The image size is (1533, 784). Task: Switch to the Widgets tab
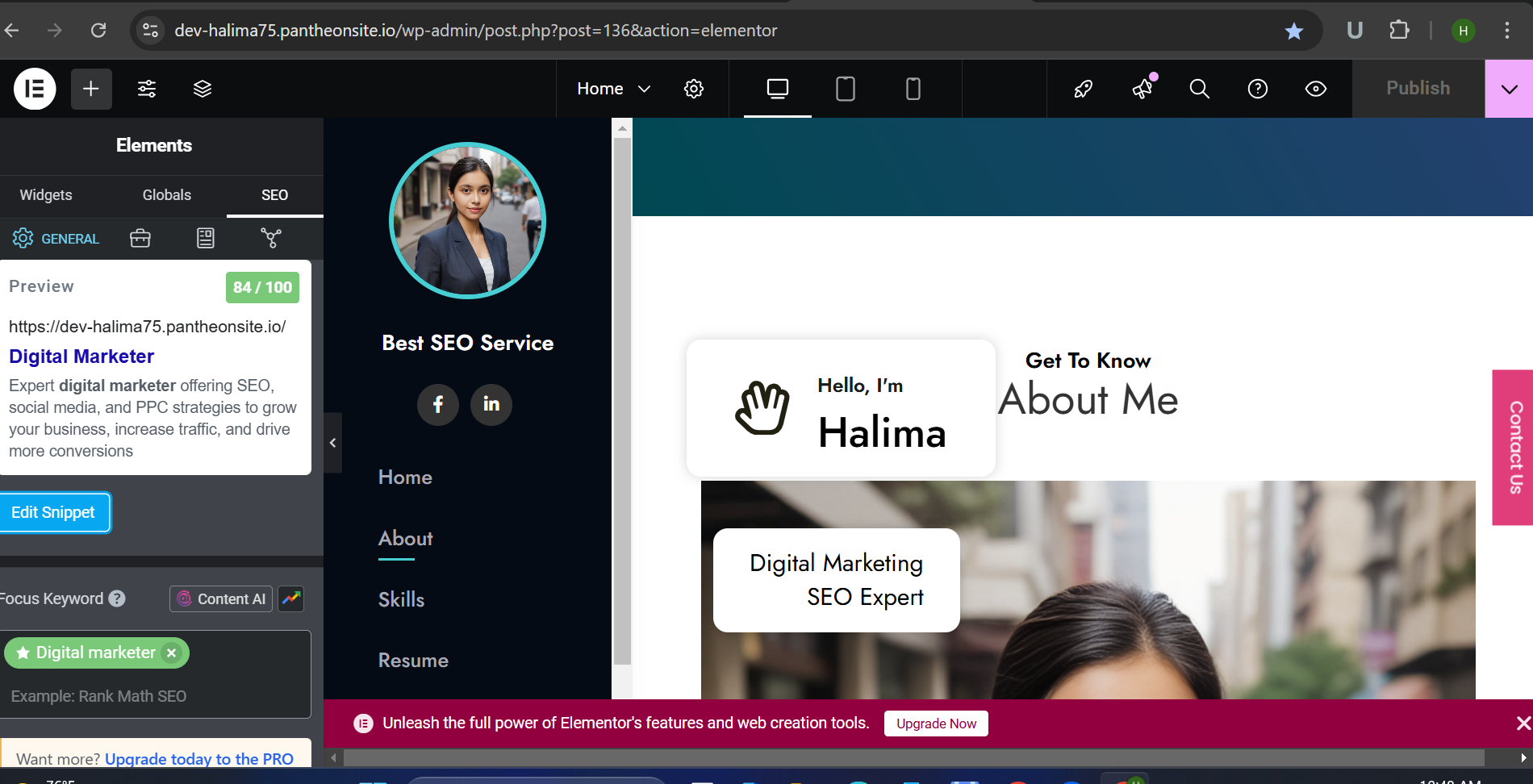[x=46, y=195]
